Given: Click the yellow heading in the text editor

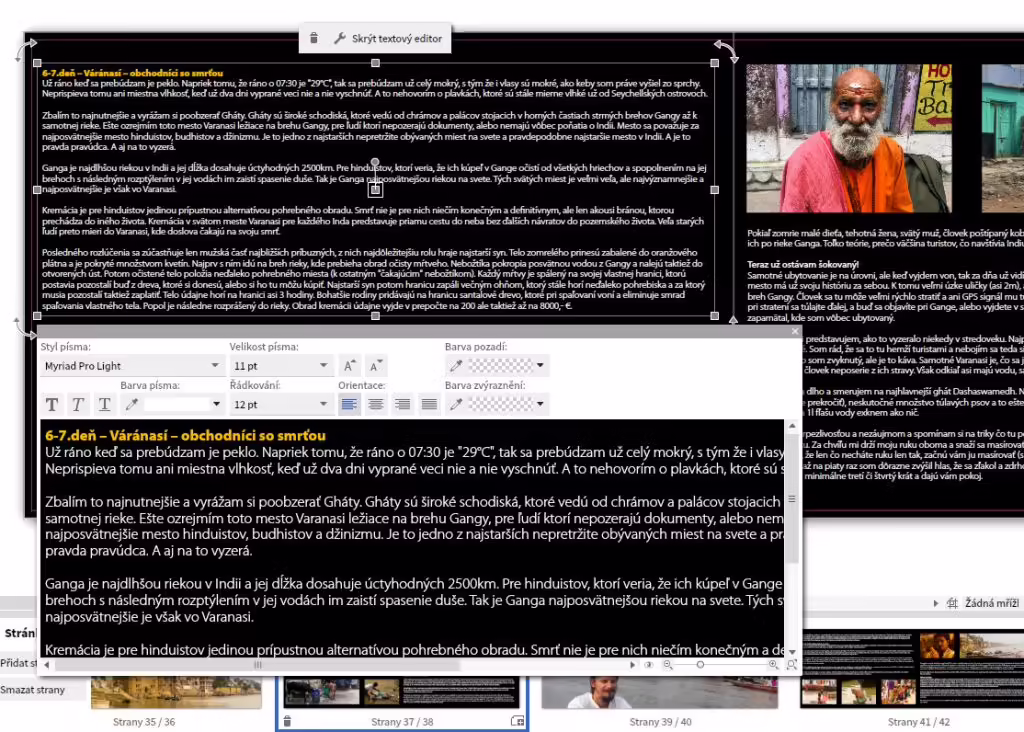Looking at the screenshot, I should click(185, 436).
